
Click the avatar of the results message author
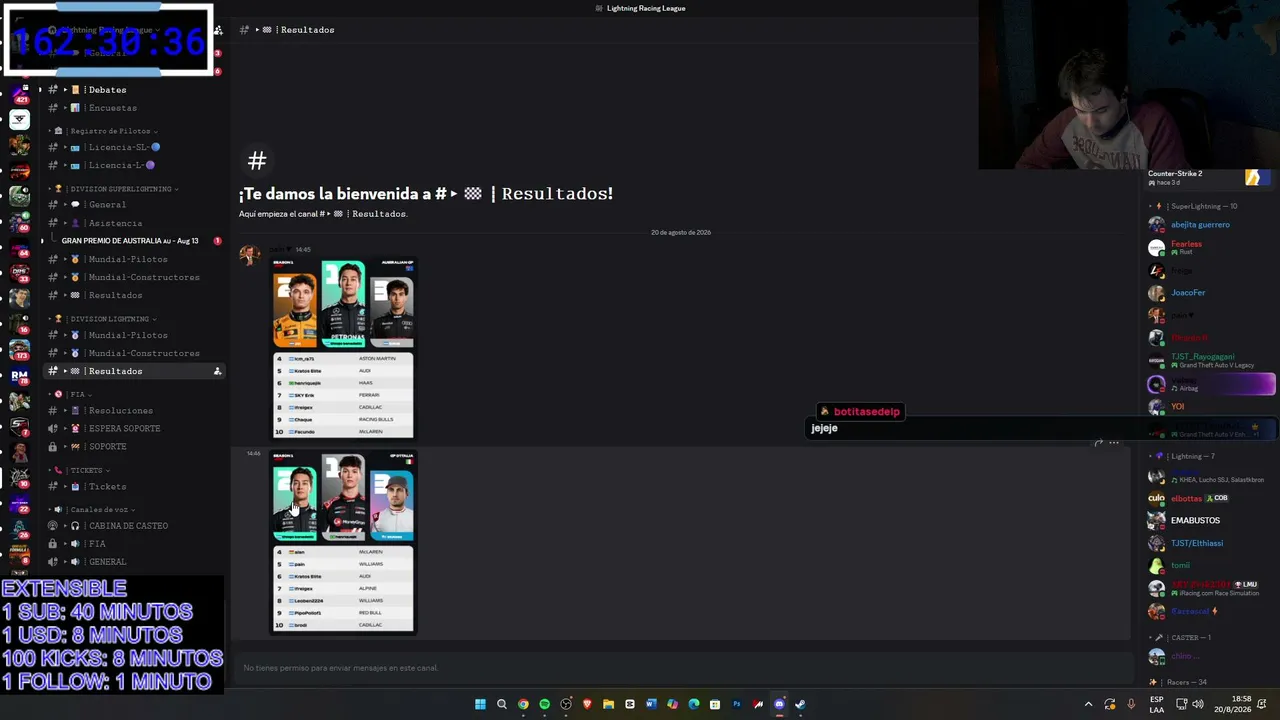pos(250,255)
